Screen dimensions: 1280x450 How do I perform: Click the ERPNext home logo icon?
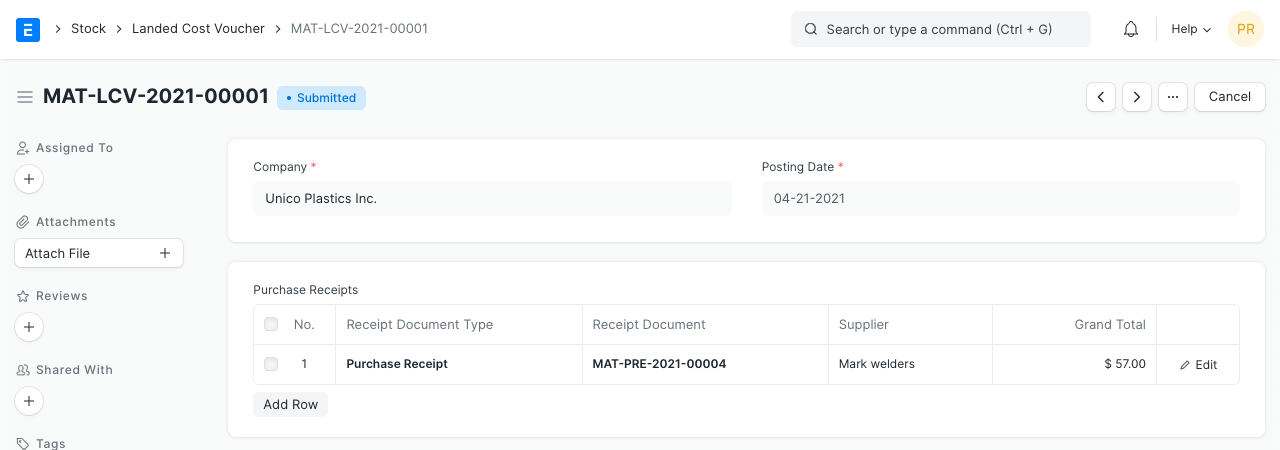pyautogui.click(x=28, y=29)
